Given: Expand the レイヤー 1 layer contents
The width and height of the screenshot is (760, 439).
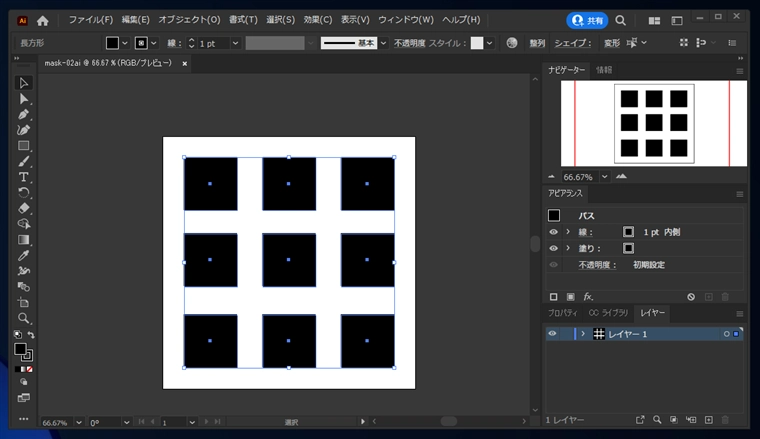Looking at the screenshot, I should [x=583, y=334].
